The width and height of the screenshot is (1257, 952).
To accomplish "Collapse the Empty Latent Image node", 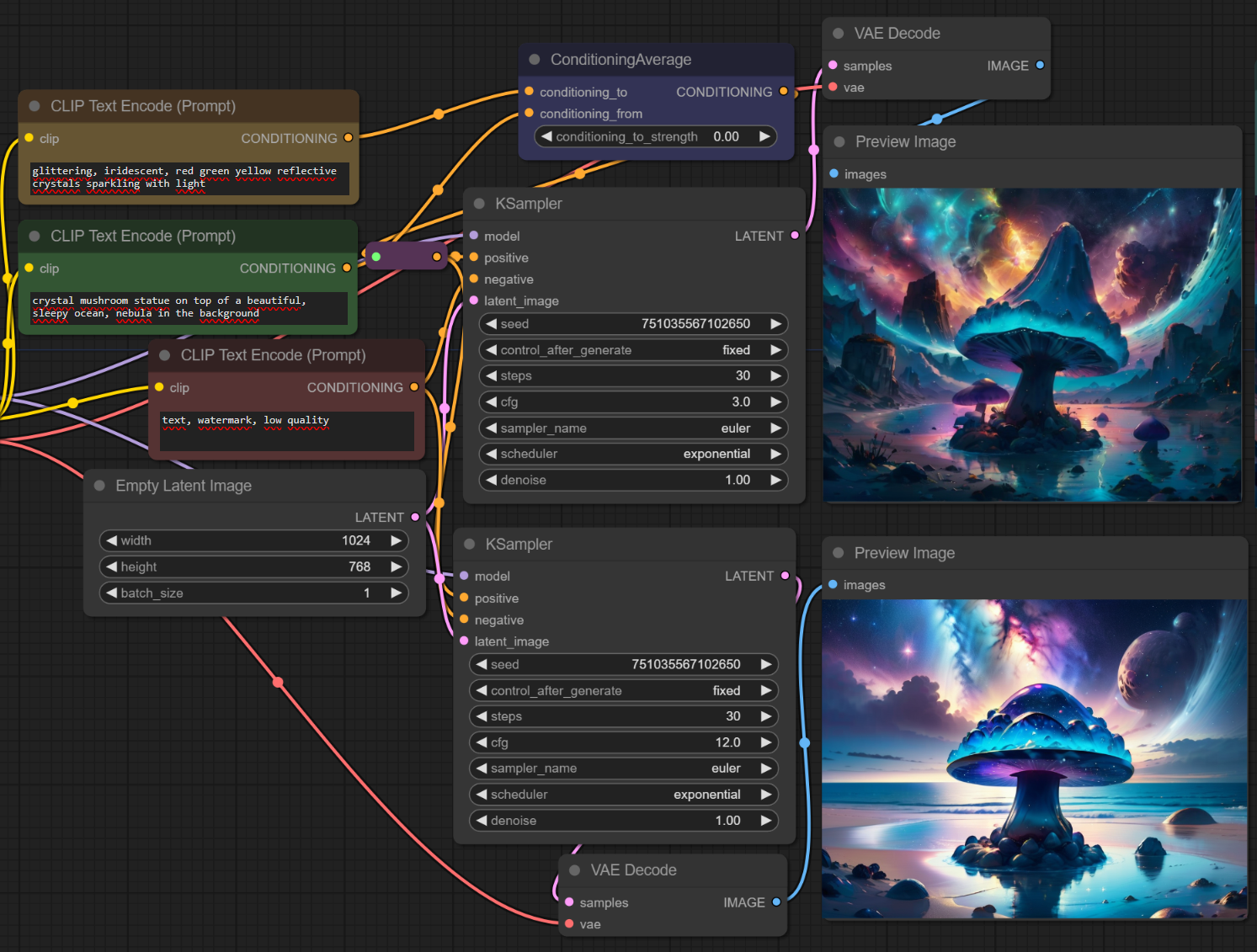I will click(x=99, y=486).
